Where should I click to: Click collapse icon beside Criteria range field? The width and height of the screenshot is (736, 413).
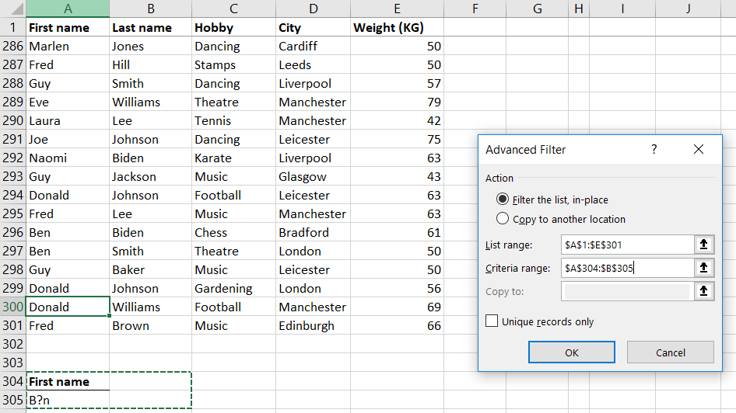pyautogui.click(x=705, y=268)
